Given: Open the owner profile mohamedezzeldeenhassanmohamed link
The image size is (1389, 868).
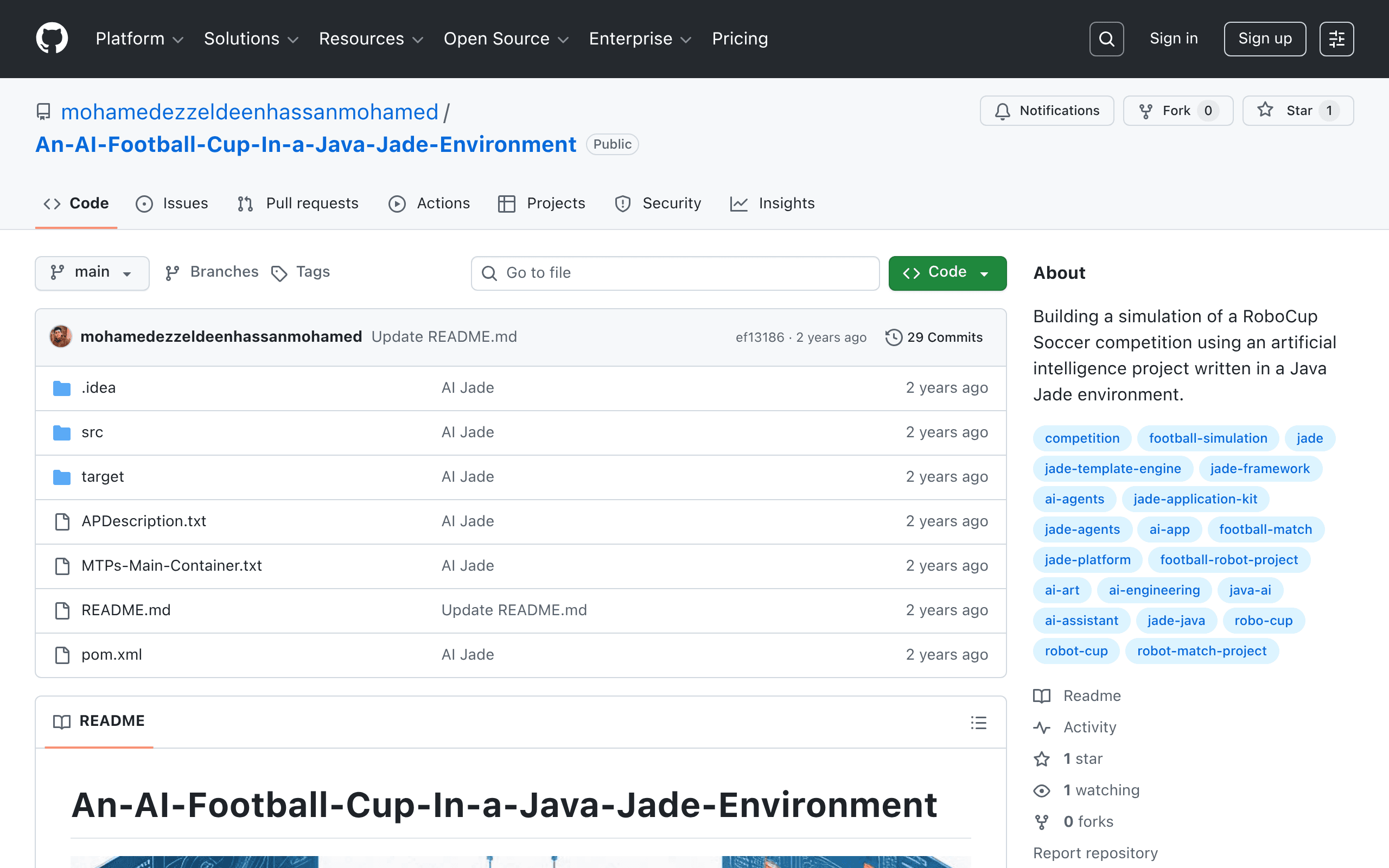Looking at the screenshot, I should [250, 112].
